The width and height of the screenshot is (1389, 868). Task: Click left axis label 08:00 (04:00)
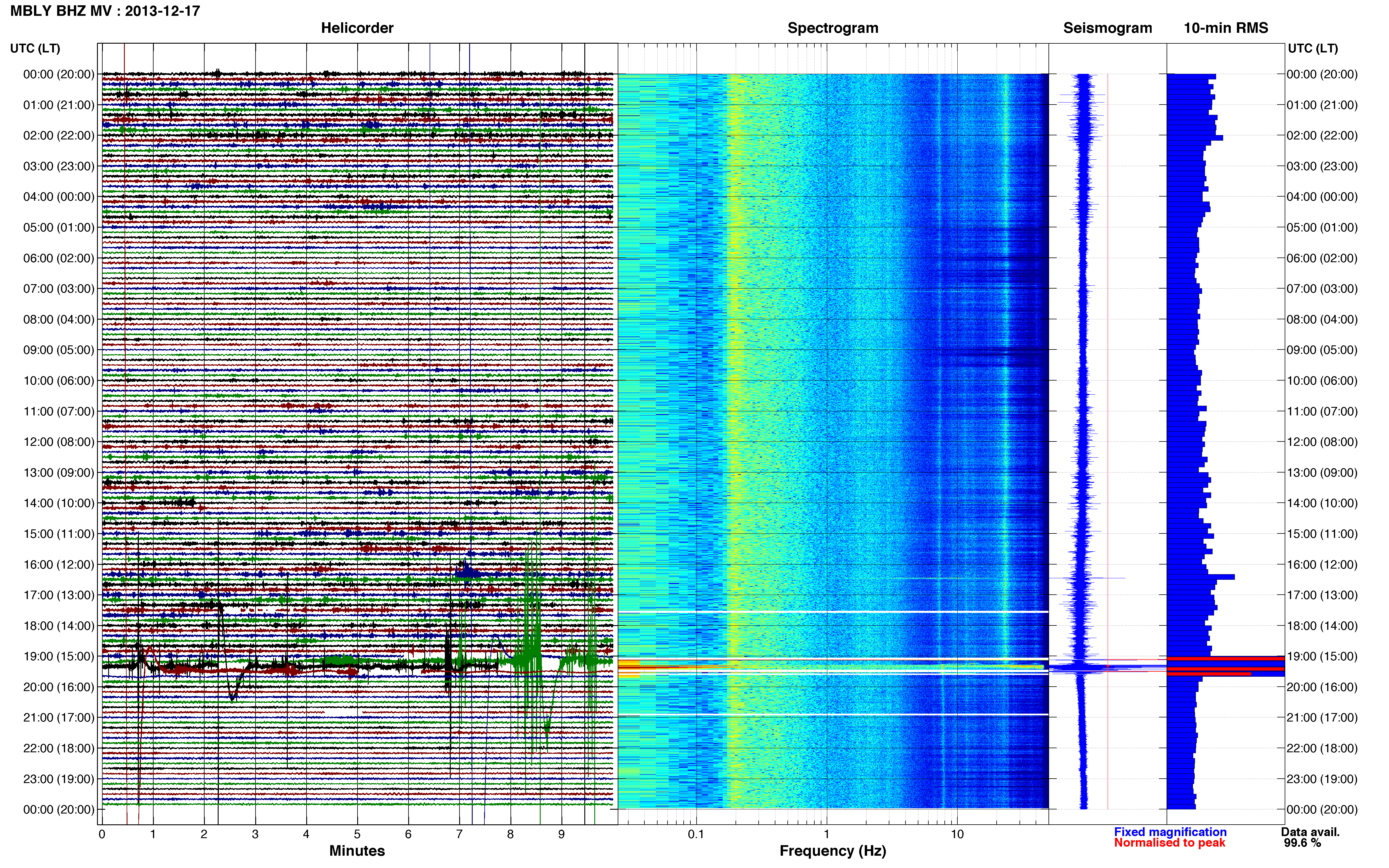59,319
